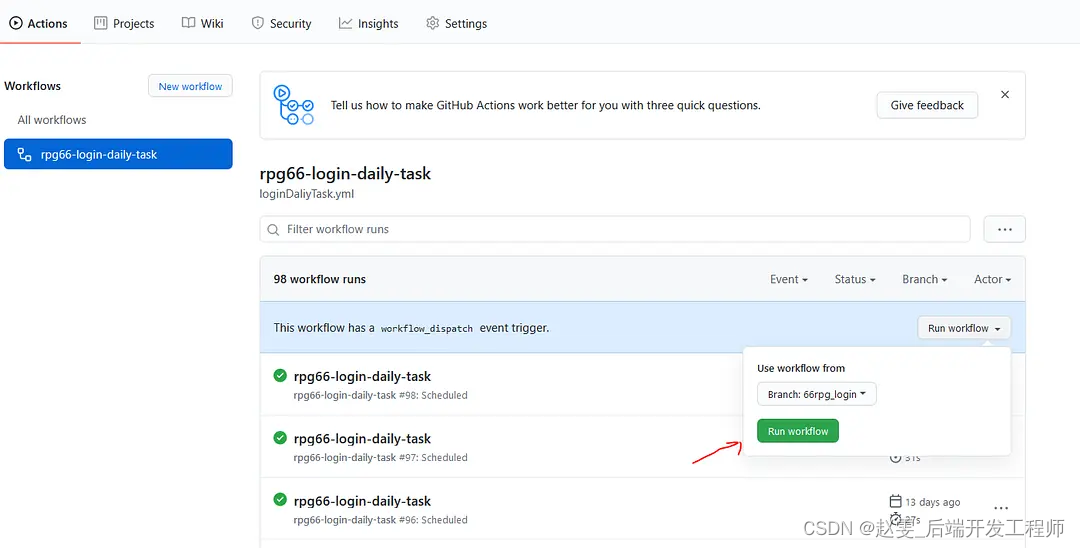Image resolution: width=1080 pixels, height=548 pixels.
Task: Open the repository Settings tab
Action: click(456, 23)
